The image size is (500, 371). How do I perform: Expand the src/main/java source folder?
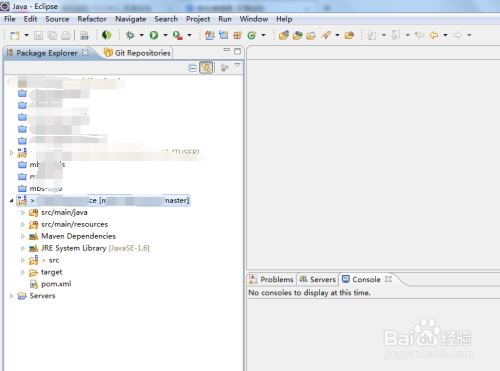coord(23,212)
